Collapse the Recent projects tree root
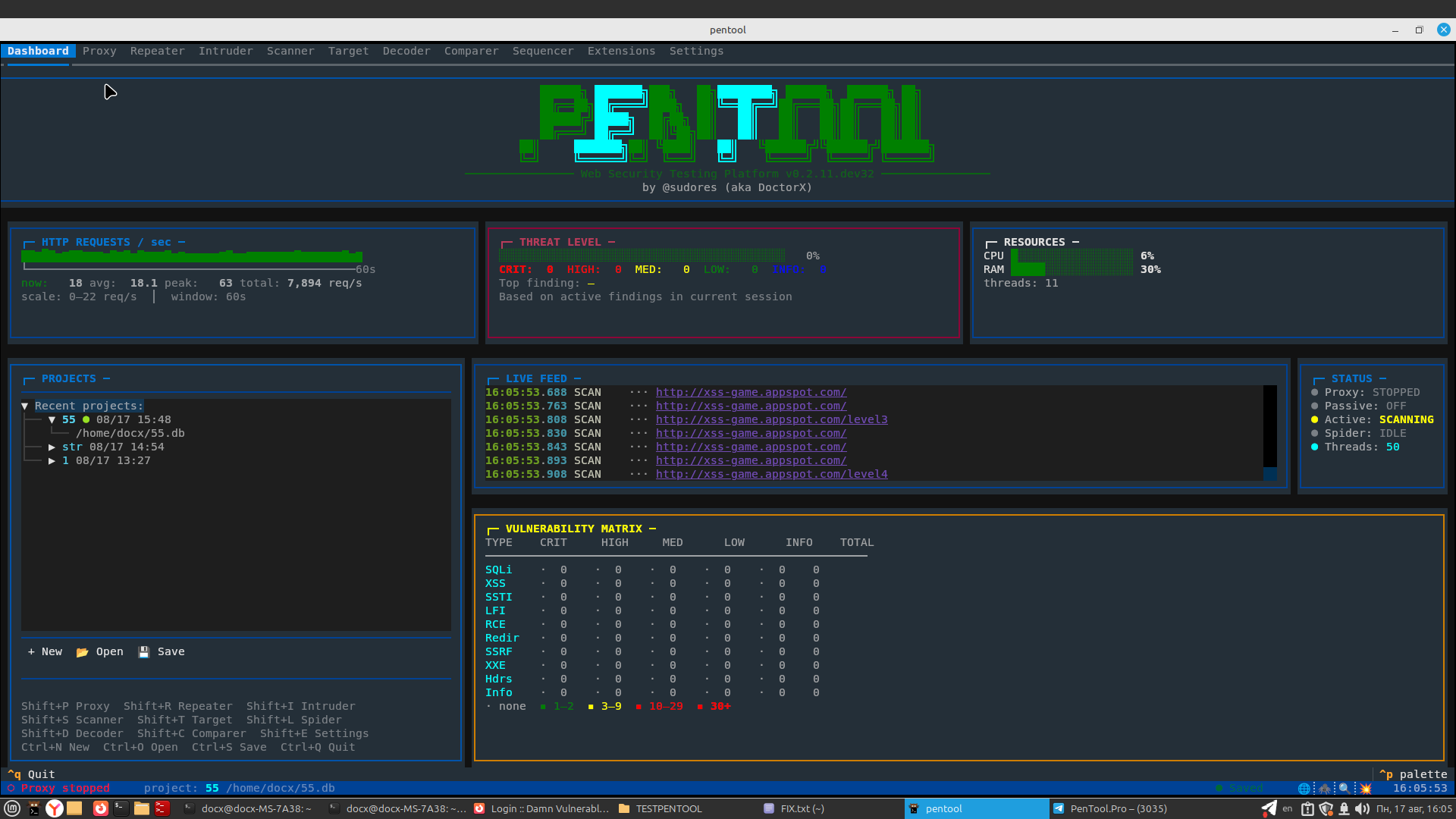 [24, 406]
